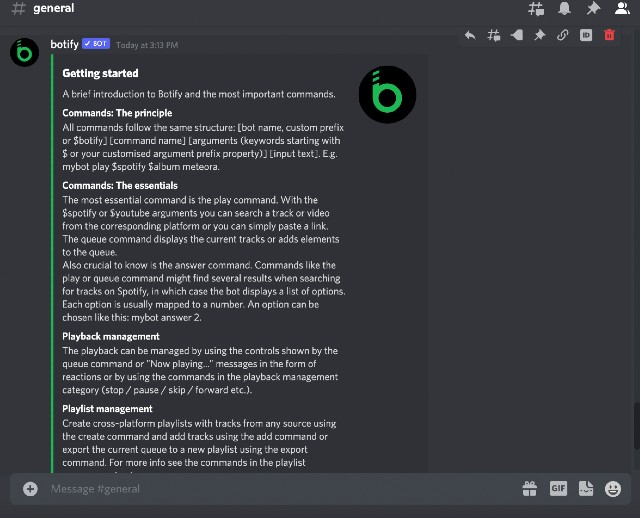
Task: Click the general channel name
Action: pos(53,8)
